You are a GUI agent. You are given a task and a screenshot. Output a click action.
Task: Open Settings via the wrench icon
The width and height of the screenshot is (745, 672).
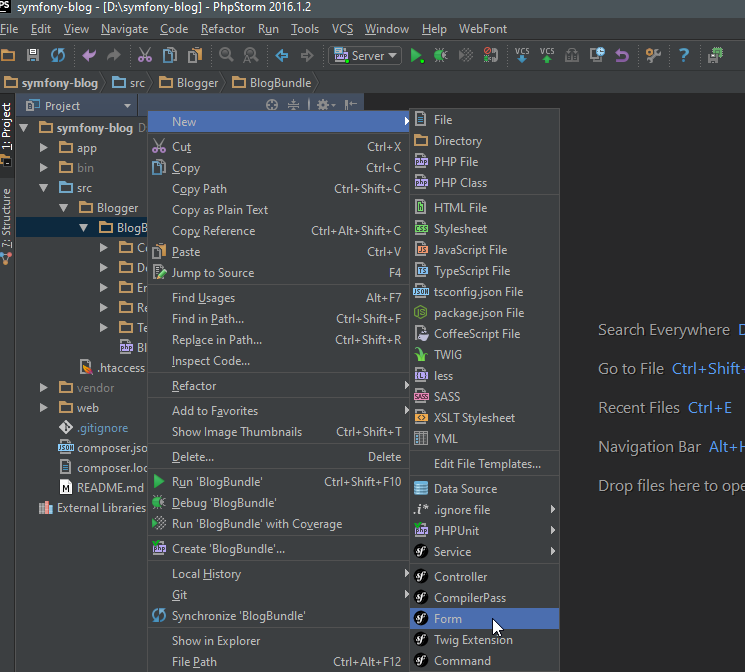(653, 56)
